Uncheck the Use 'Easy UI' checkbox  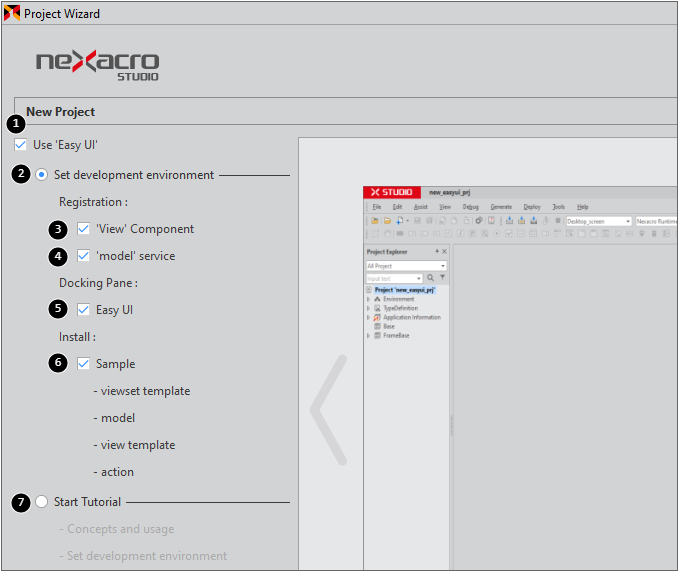[20, 144]
